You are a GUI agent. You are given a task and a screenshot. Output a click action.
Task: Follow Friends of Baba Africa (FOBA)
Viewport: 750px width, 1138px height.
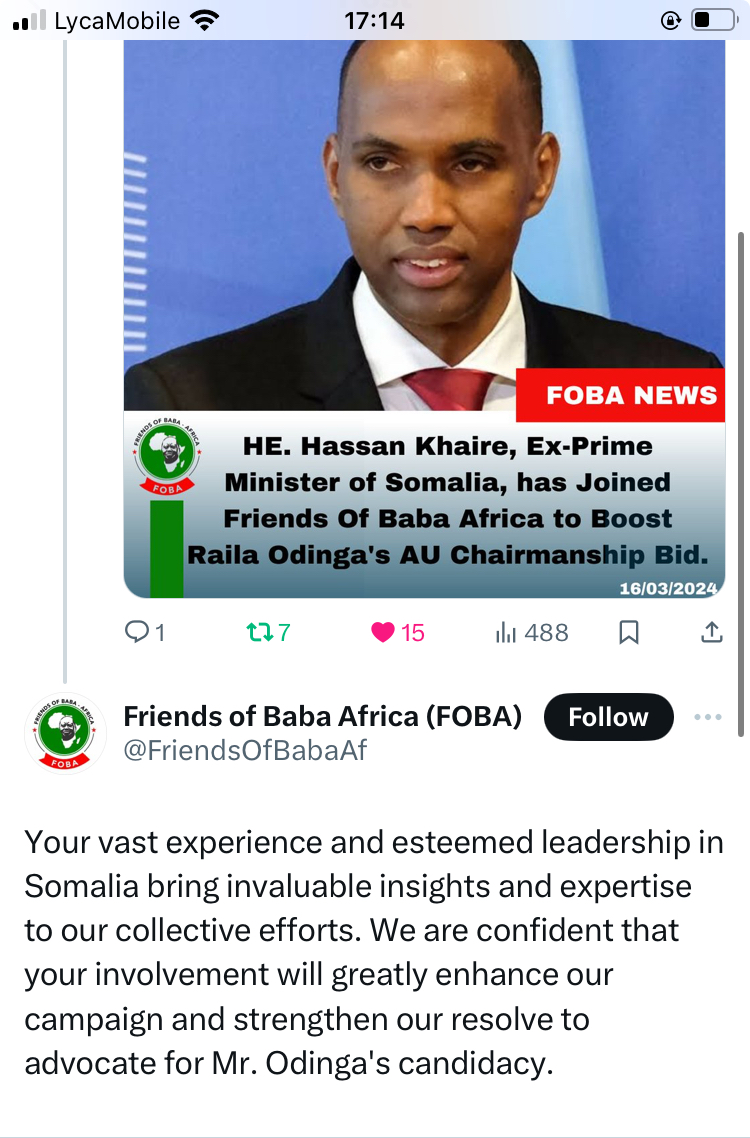tap(608, 717)
